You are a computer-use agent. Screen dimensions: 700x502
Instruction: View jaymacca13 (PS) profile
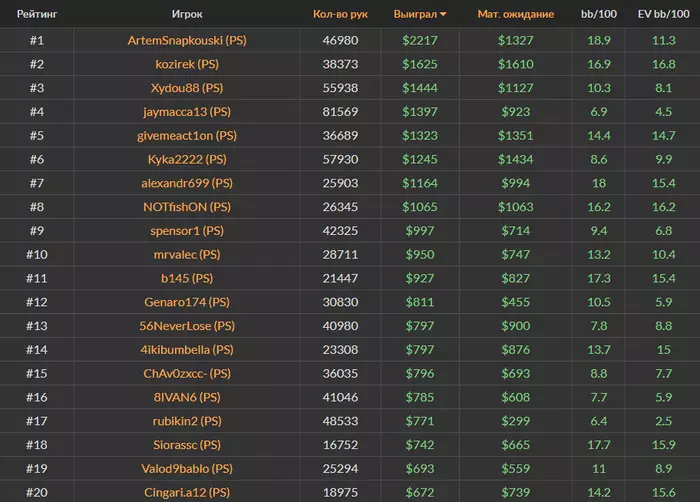[x=187, y=112]
